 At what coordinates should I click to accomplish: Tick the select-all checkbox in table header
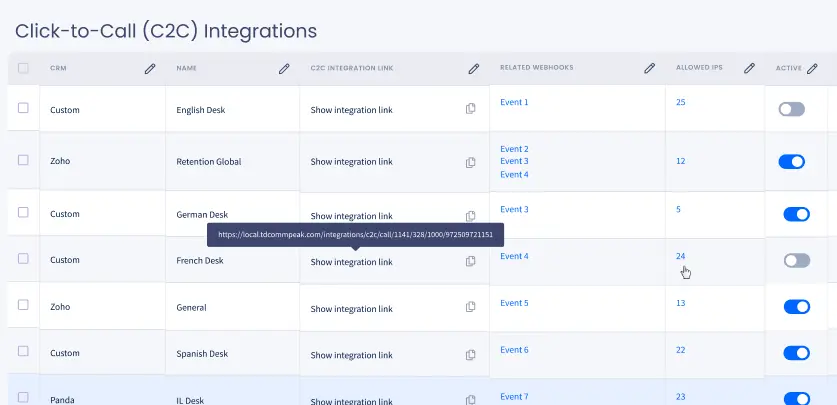tap(23, 68)
